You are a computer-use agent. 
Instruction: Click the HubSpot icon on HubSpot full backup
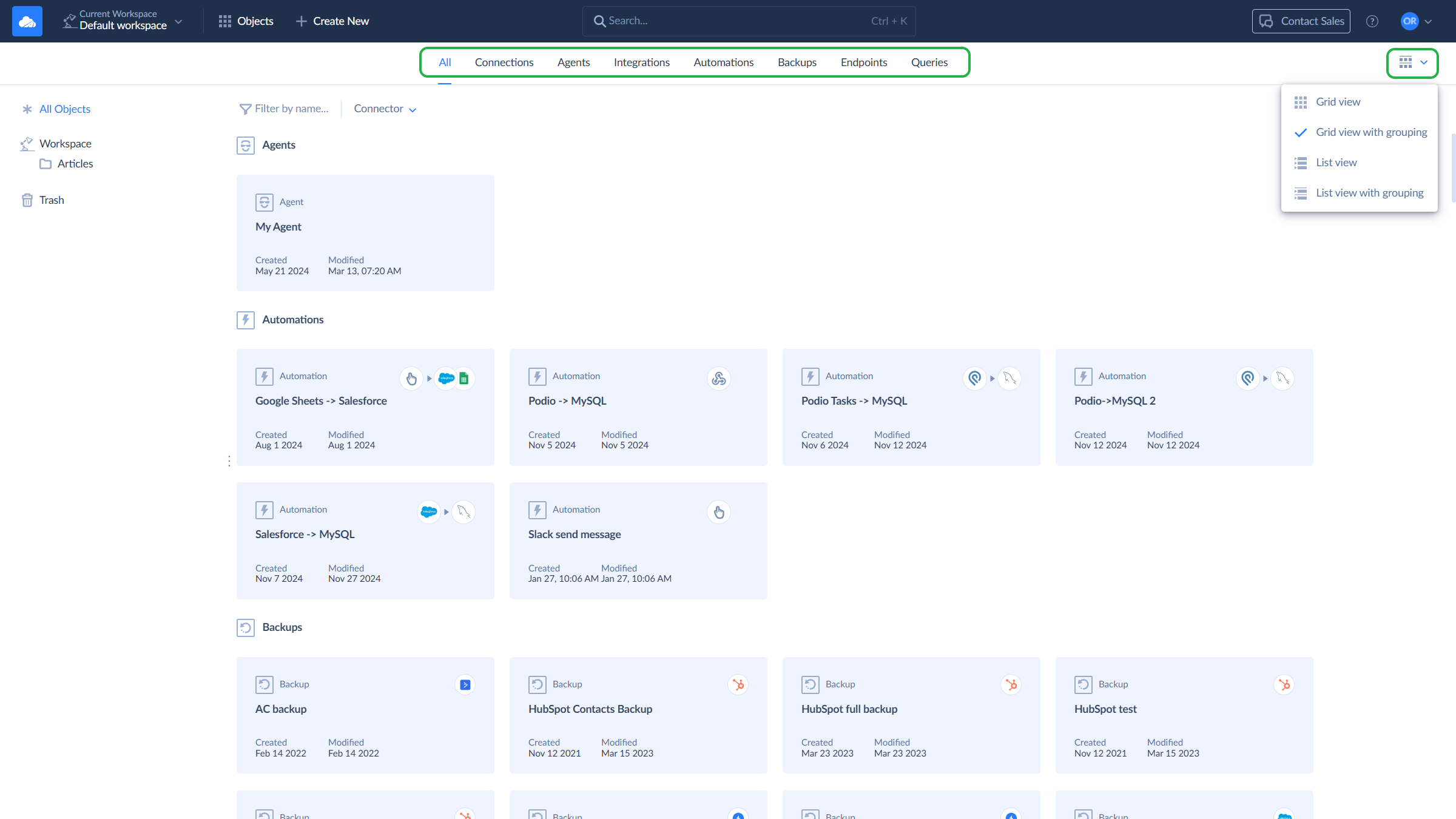(x=1011, y=685)
